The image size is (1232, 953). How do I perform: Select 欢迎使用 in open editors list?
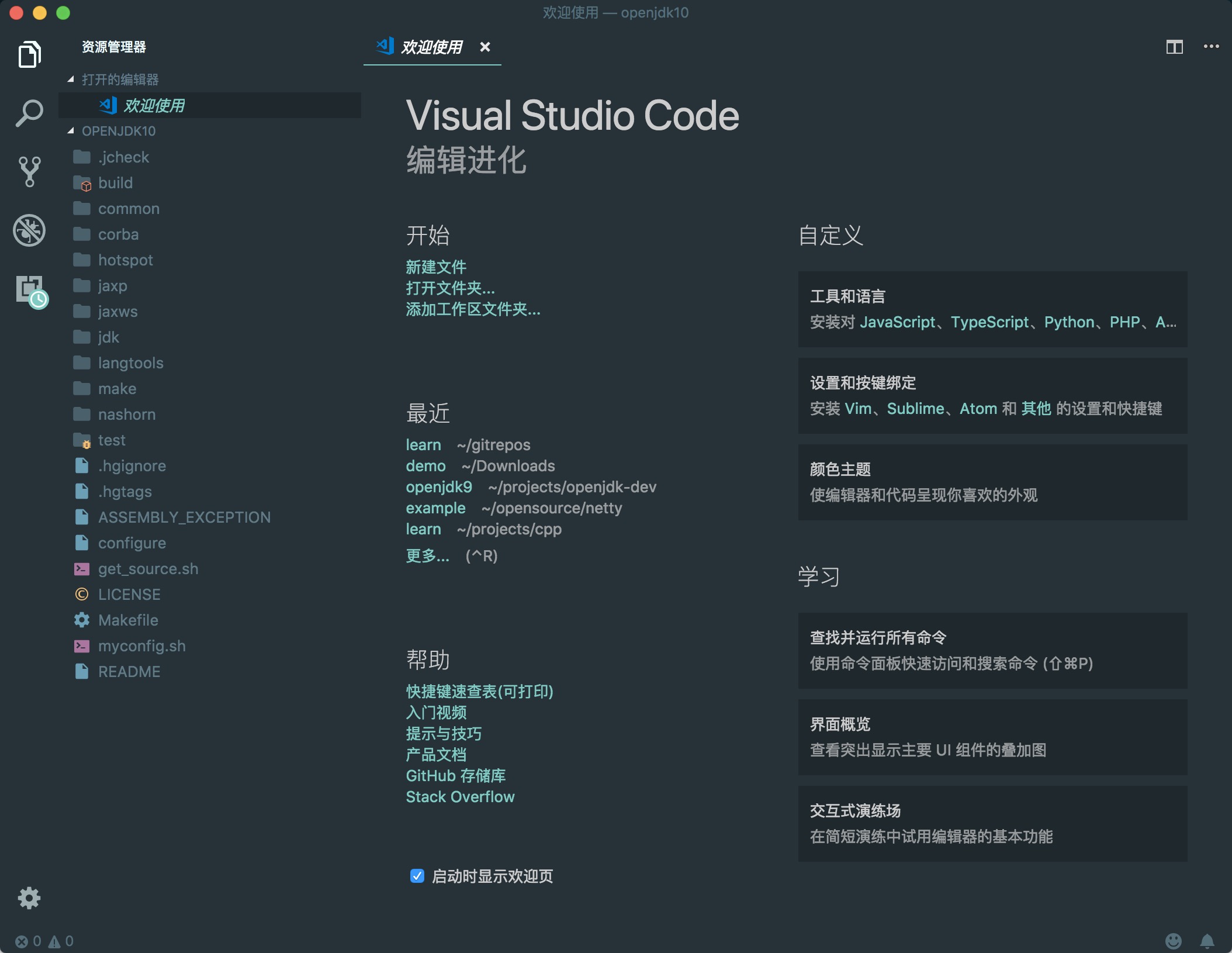click(x=209, y=105)
